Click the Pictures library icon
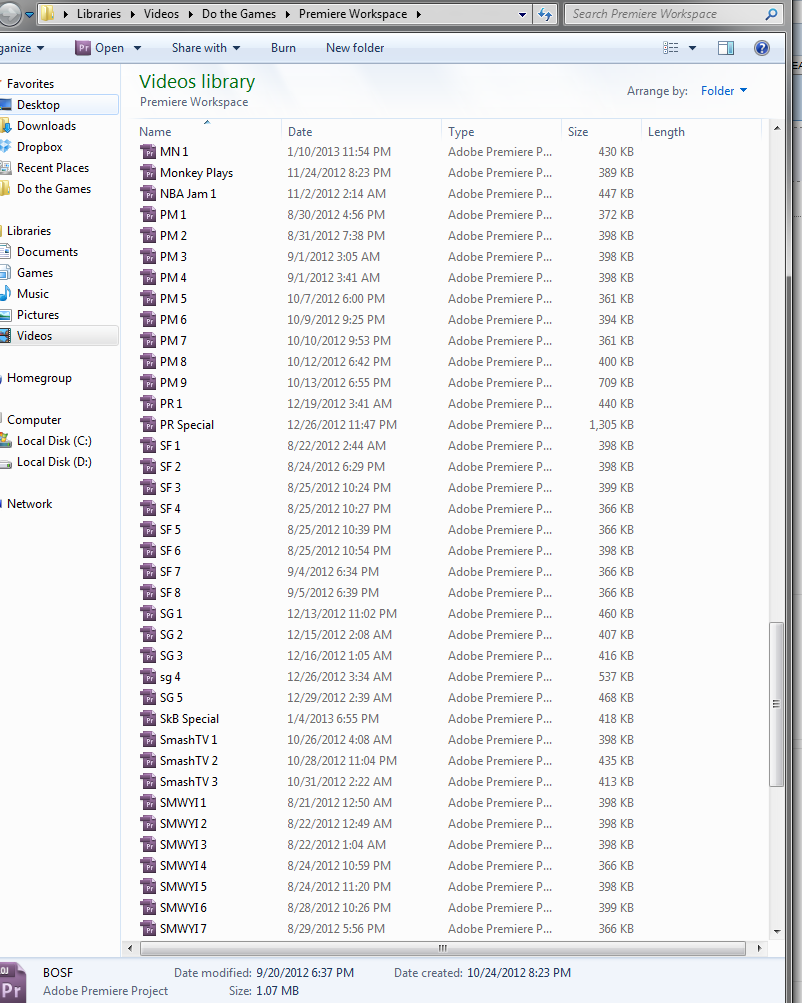This screenshot has width=802, height=1003. click(5, 315)
